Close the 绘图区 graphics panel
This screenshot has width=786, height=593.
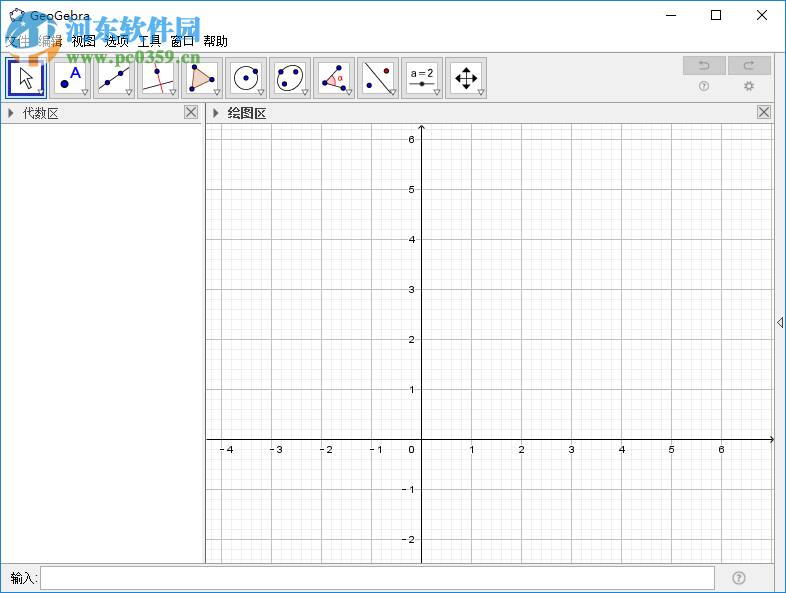coord(764,112)
